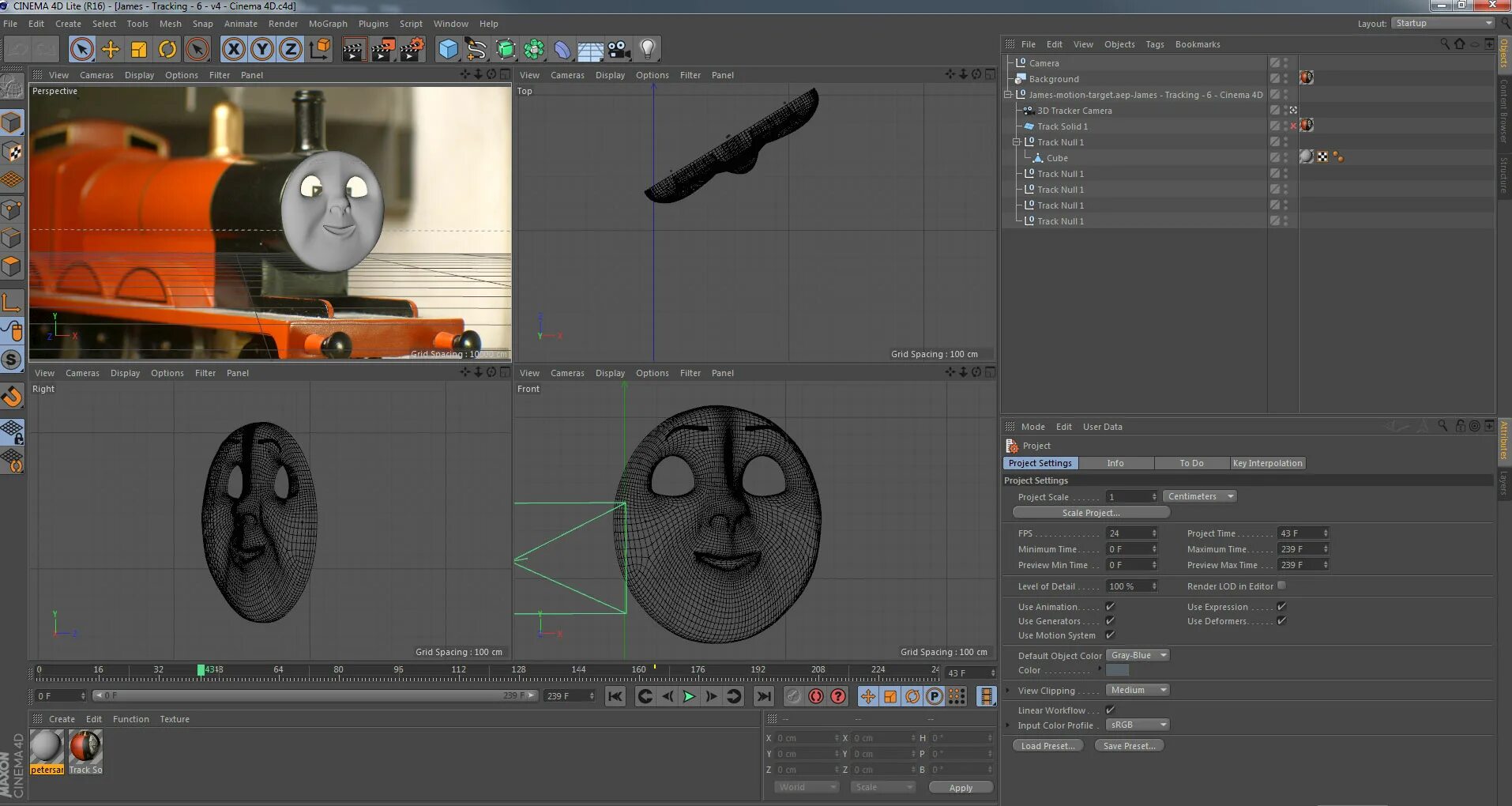This screenshot has width=1512, height=806.
Task: Click Render View clapperboard icon
Action: (353, 50)
